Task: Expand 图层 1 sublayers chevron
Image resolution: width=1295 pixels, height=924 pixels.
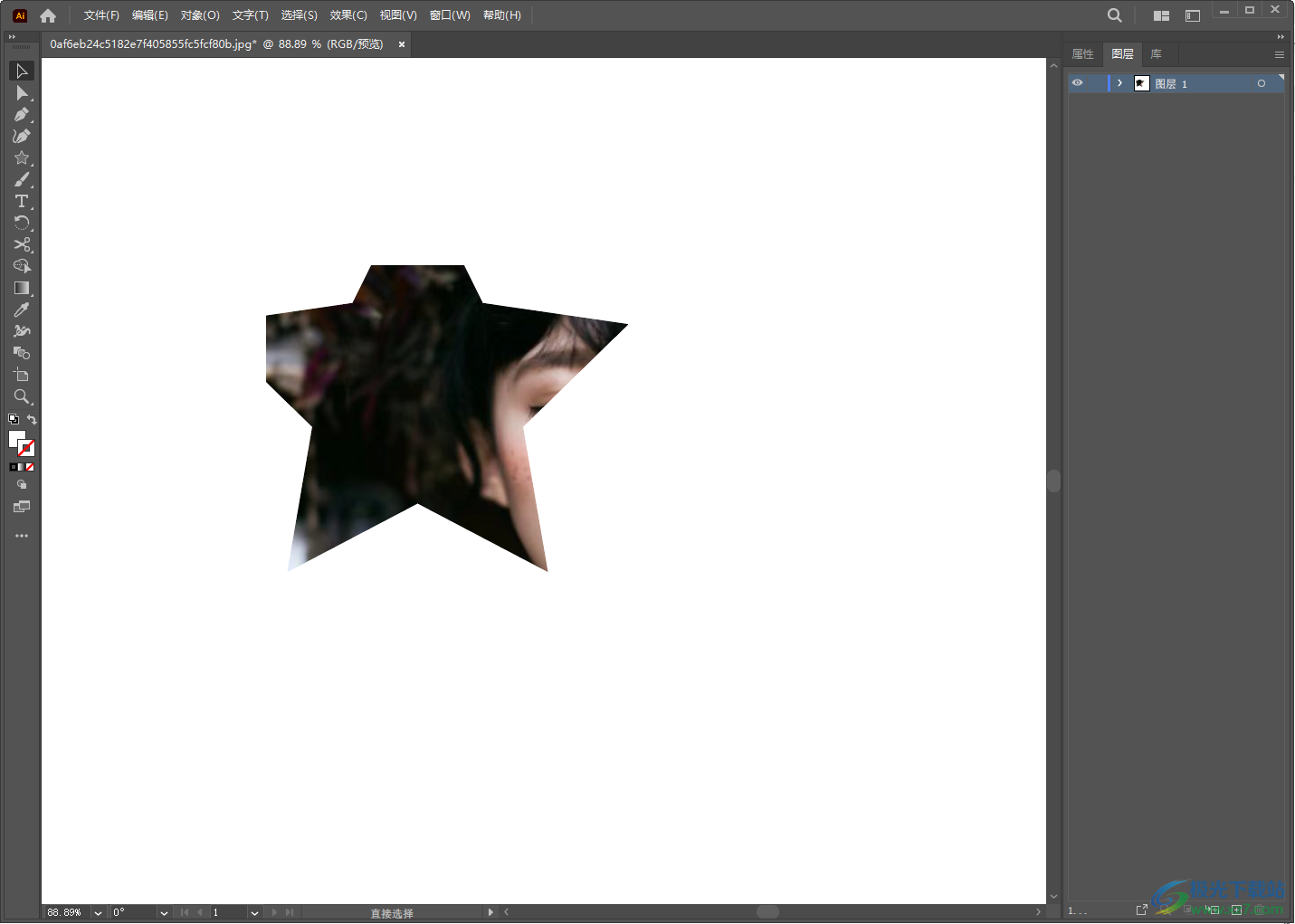Action: coord(1119,83)
